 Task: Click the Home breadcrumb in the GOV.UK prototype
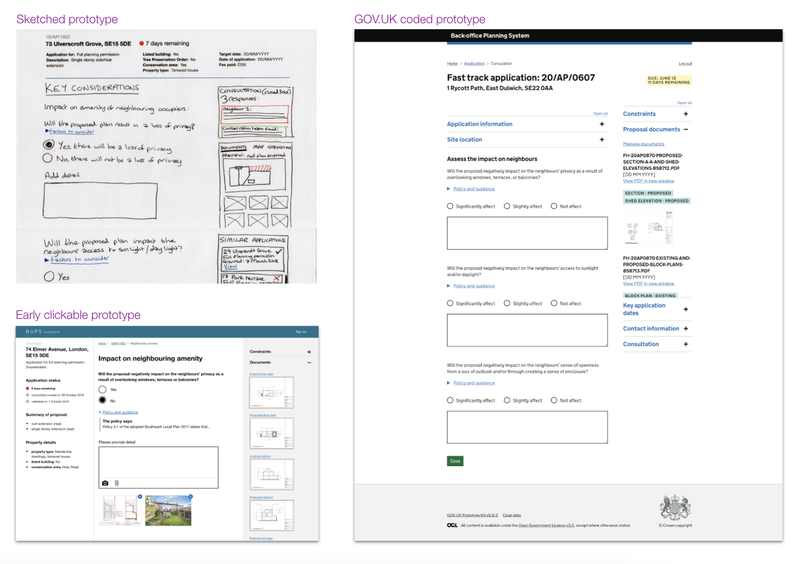tap(452, 64)
